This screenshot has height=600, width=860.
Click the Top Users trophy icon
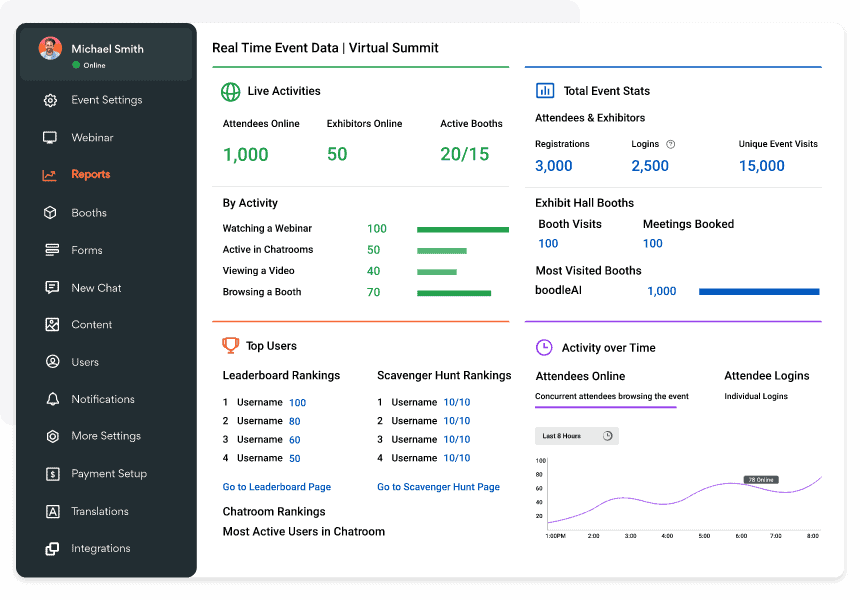[230, 346]
